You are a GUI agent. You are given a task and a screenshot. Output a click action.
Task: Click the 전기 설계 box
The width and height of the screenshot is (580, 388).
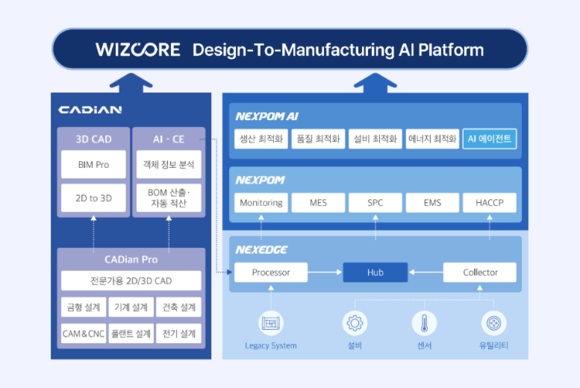click(x=179, y=334)
